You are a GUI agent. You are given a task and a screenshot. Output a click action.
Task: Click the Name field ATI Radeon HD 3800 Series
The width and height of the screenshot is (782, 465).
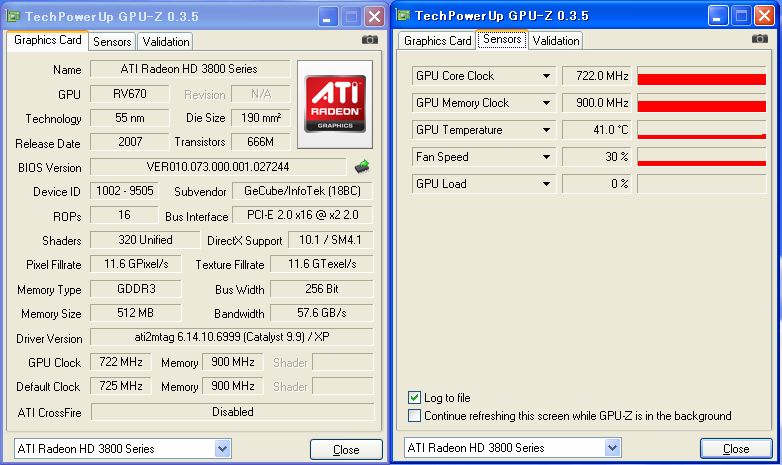coord(190,69)
